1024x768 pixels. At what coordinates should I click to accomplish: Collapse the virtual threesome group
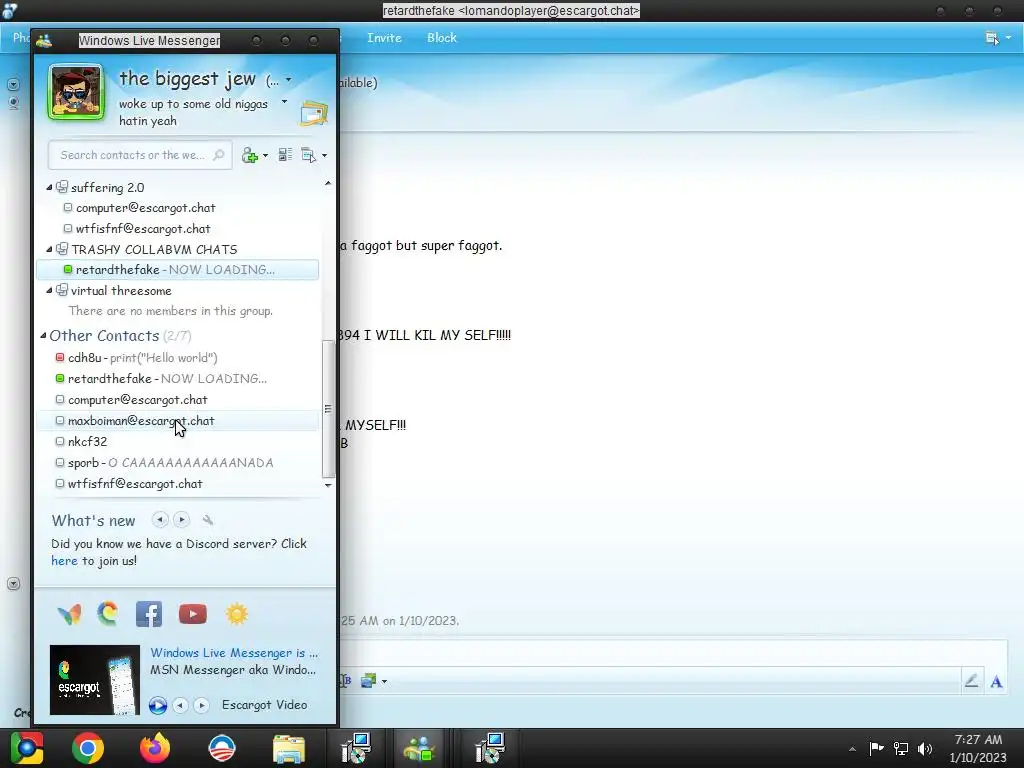click(x=49, y=291)
